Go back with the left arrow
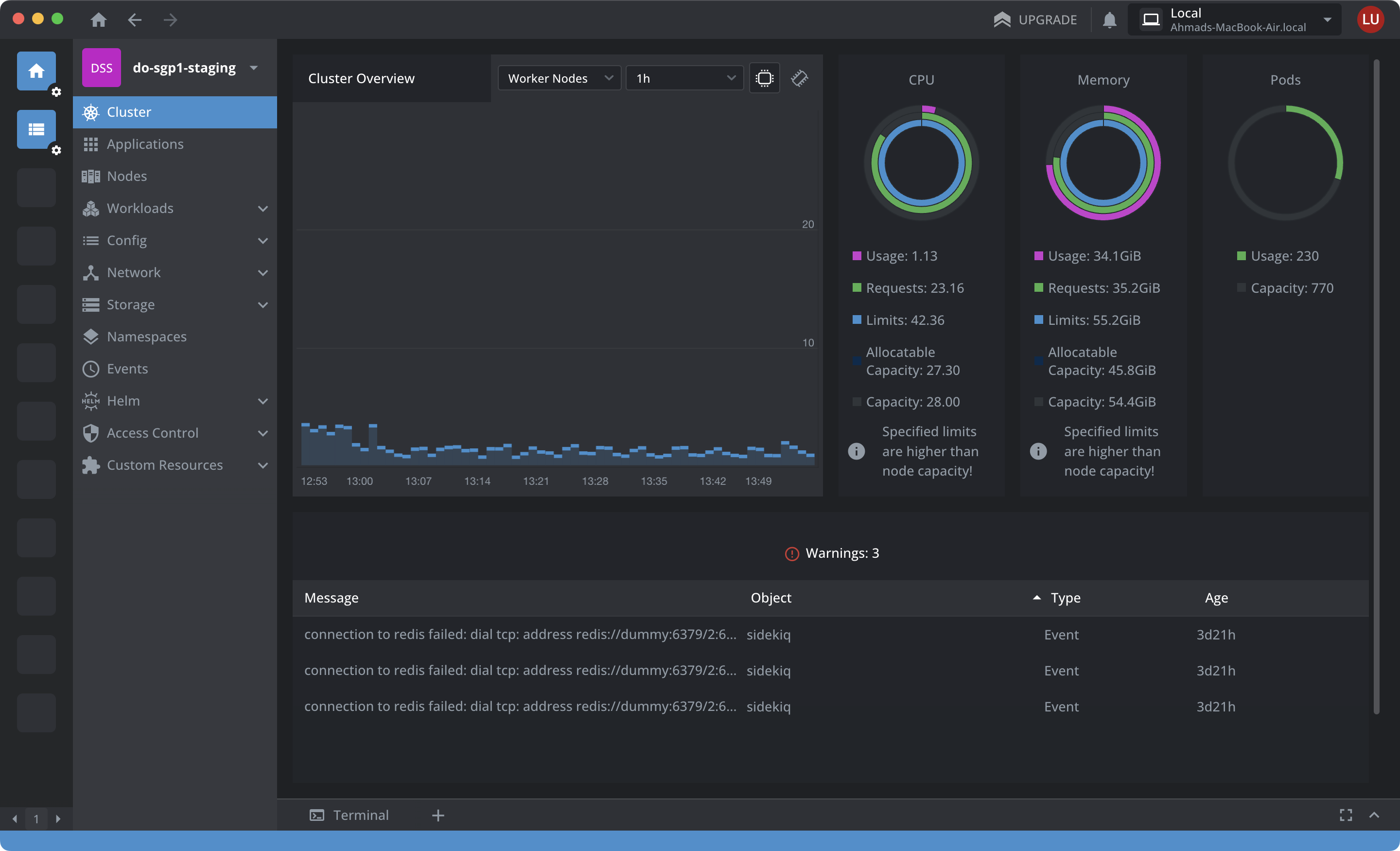1400x851 pixels. click(135, 20)
